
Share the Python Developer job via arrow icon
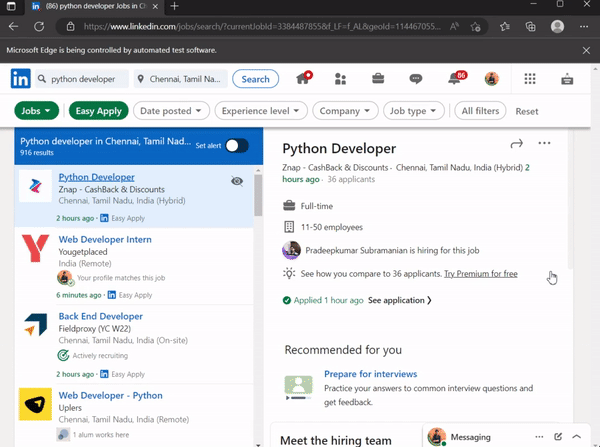click(x=517, y=144)
